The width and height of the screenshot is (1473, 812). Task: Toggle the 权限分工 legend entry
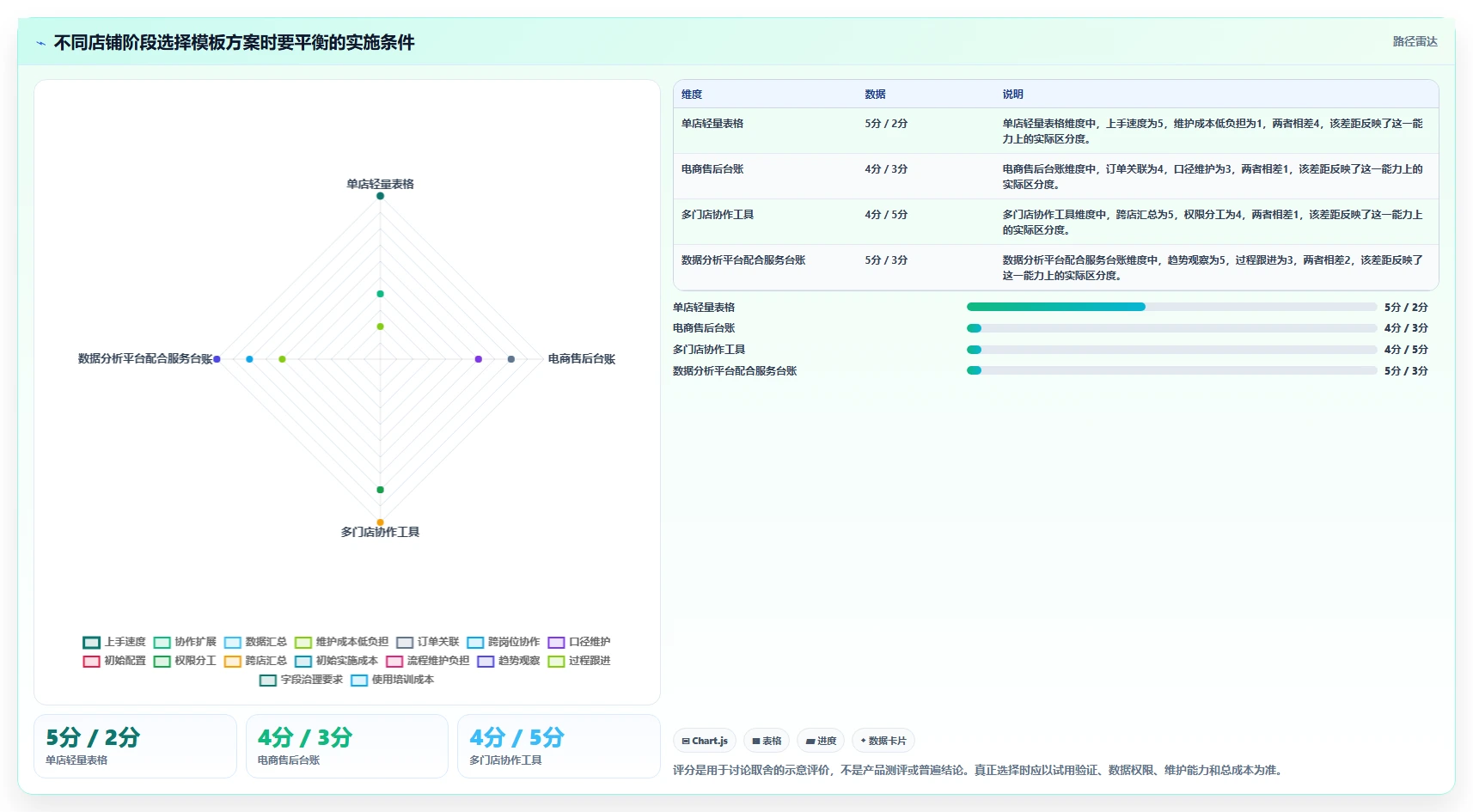pos(185,661)
